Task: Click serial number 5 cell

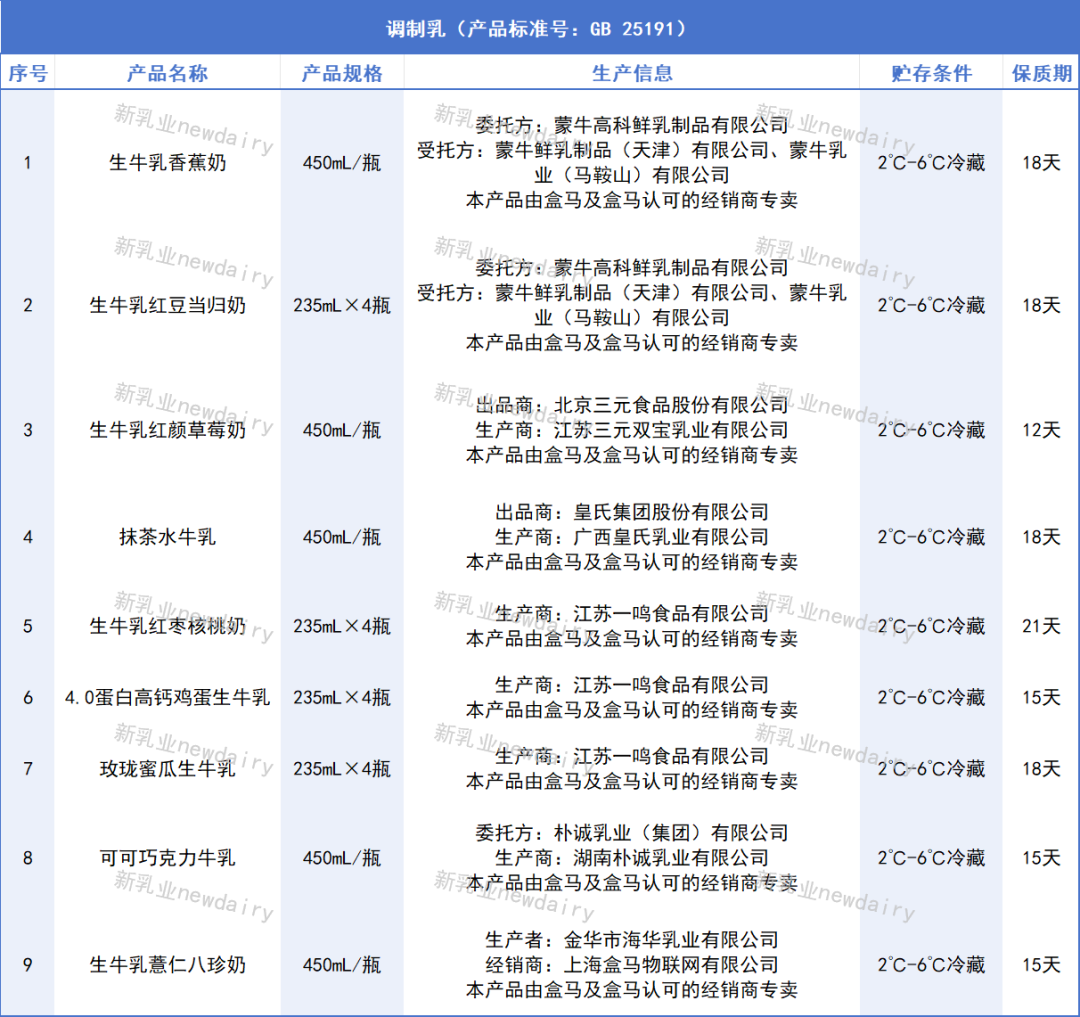Action: [28, 626]
